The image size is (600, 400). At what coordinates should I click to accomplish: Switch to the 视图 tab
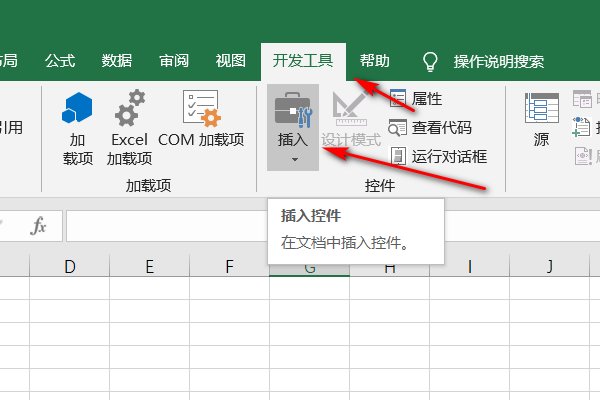pyautogui.click(x=231, y=61)
